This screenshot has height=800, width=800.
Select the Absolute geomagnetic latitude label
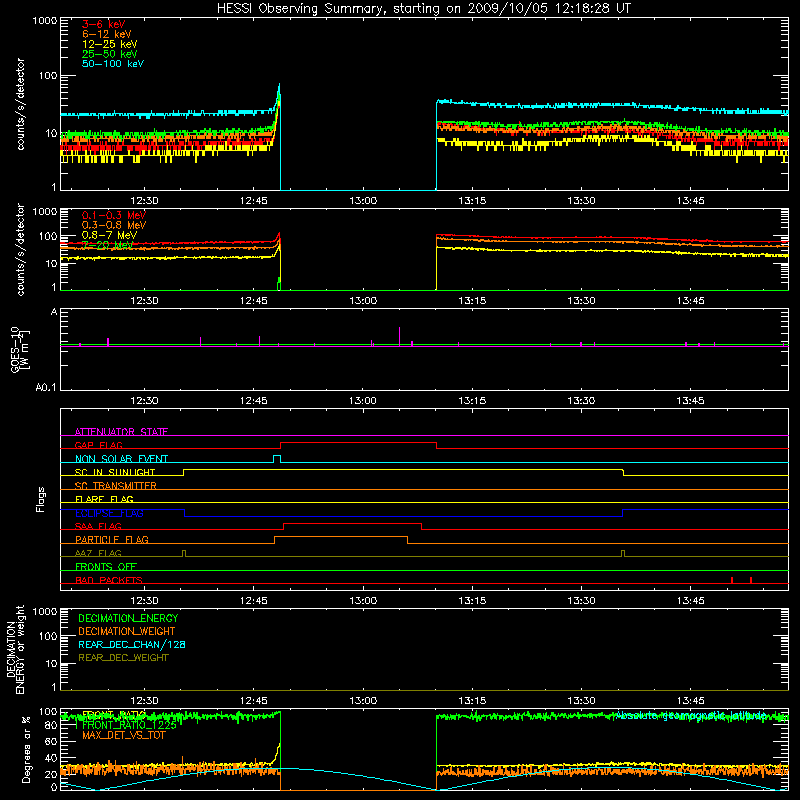tap(691, 715)
